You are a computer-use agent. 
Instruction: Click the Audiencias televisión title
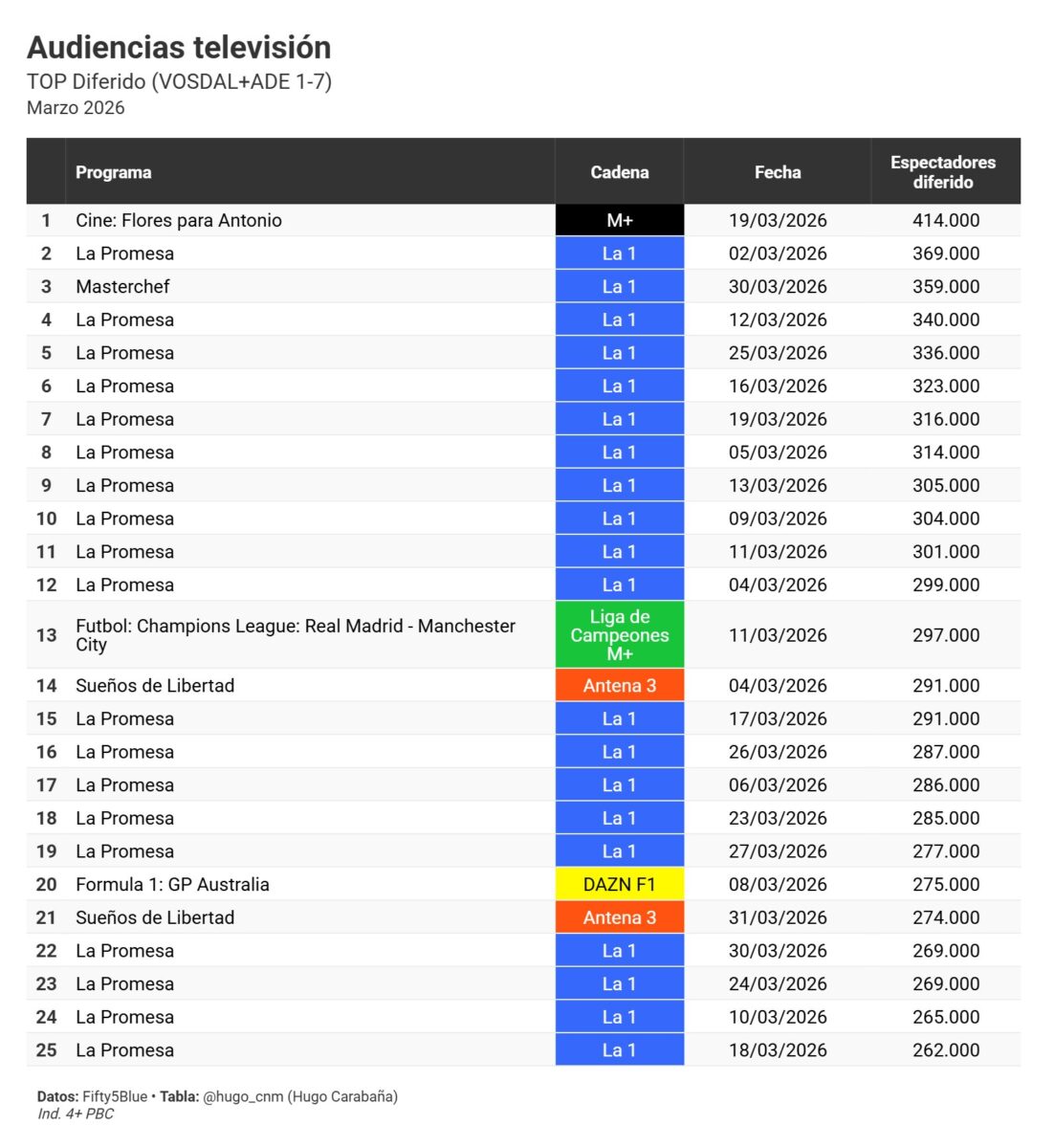tap(179, 47)
